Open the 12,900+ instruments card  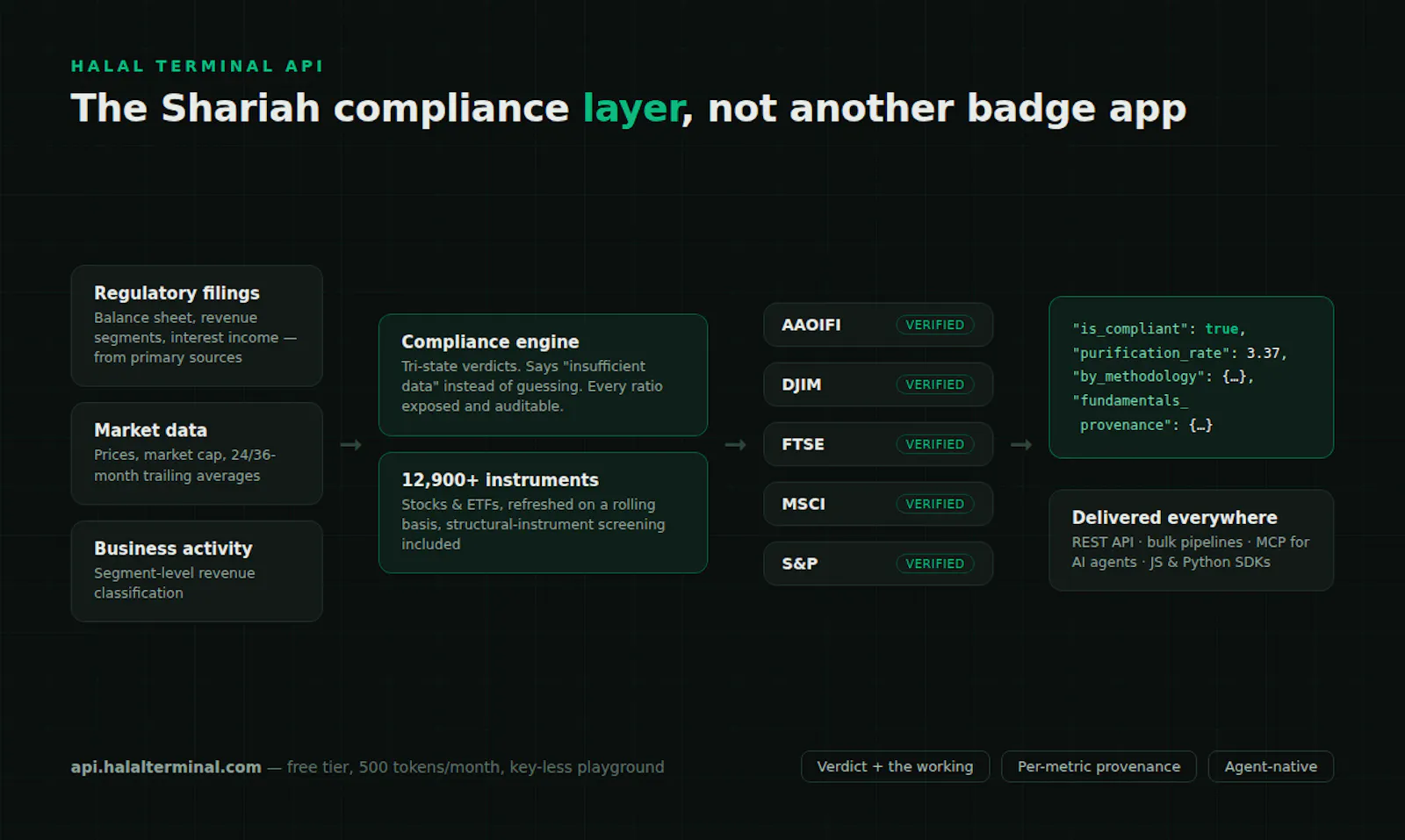pos(543,513)
